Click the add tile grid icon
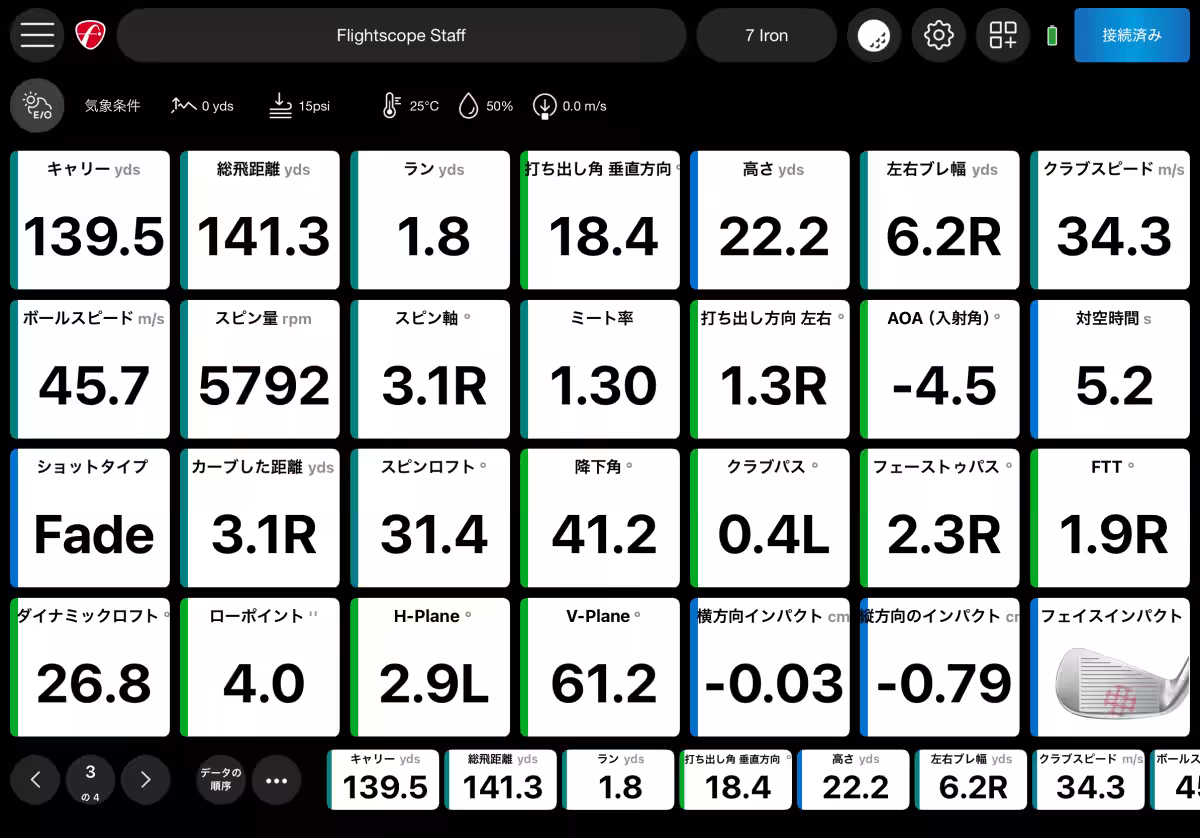 point(1002,36)
